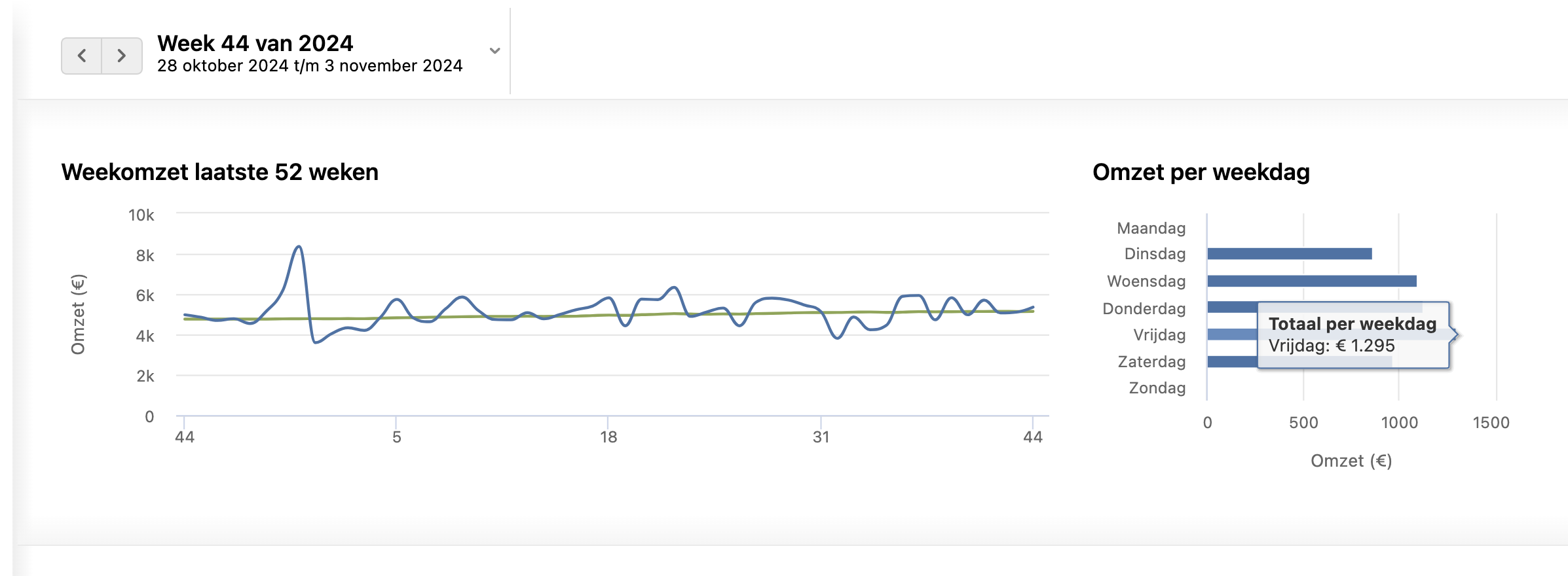Click week 31 tick on the x-axis
Viewport: 1568px width, 576px height.
[x=821, y=437]
